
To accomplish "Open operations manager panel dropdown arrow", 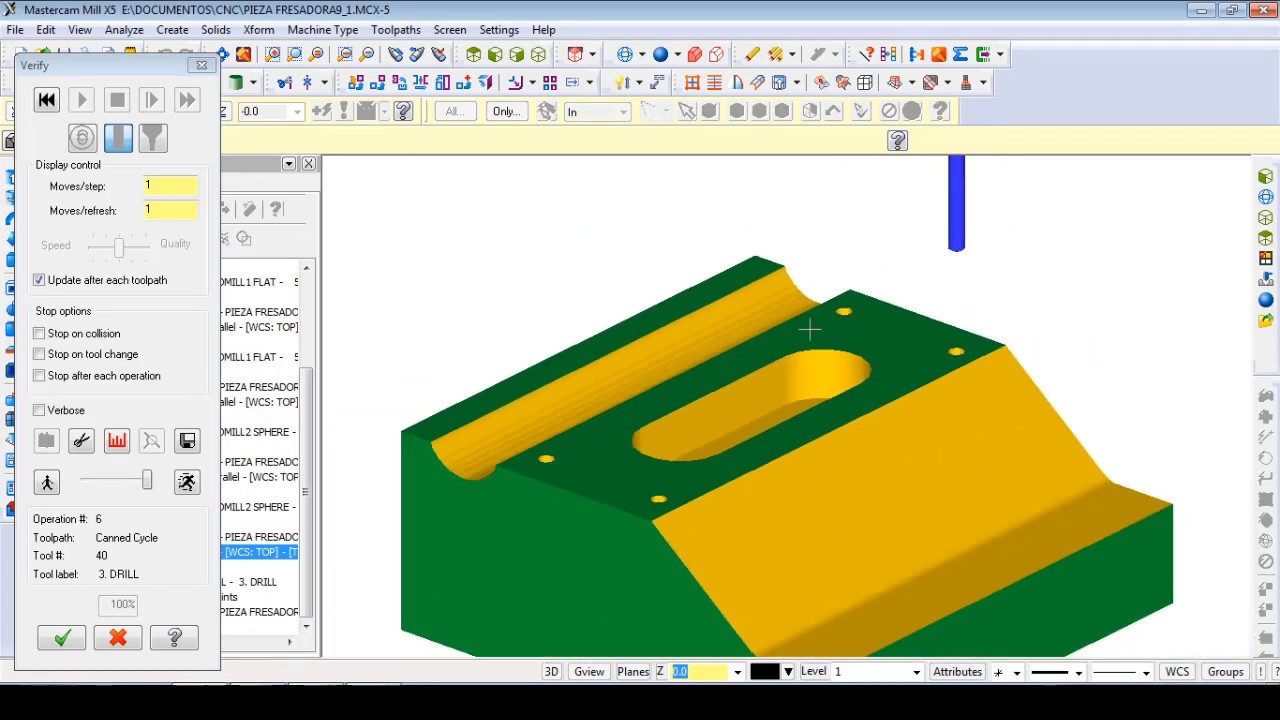I will pos(289,163).
